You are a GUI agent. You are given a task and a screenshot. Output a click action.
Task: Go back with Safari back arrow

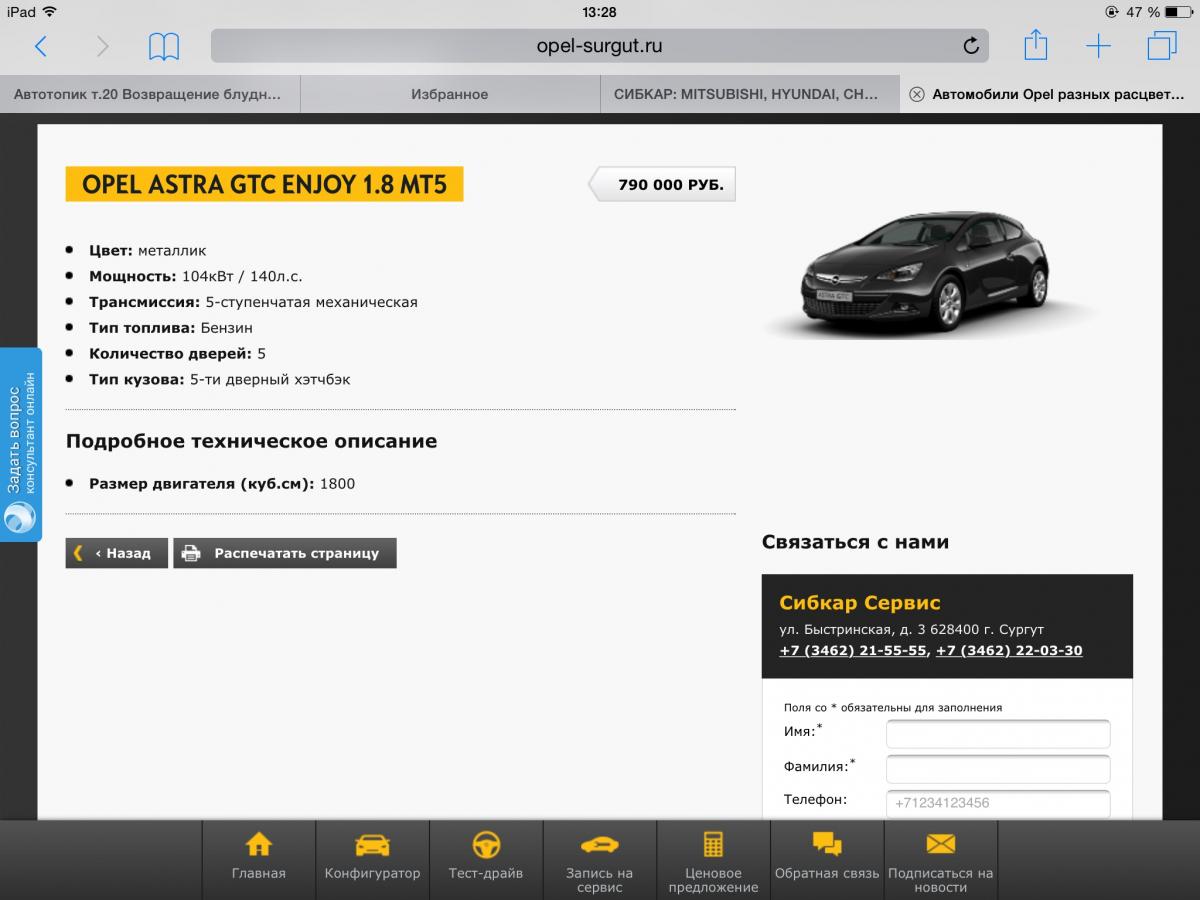pyautogui.click(x=41, y=46)
